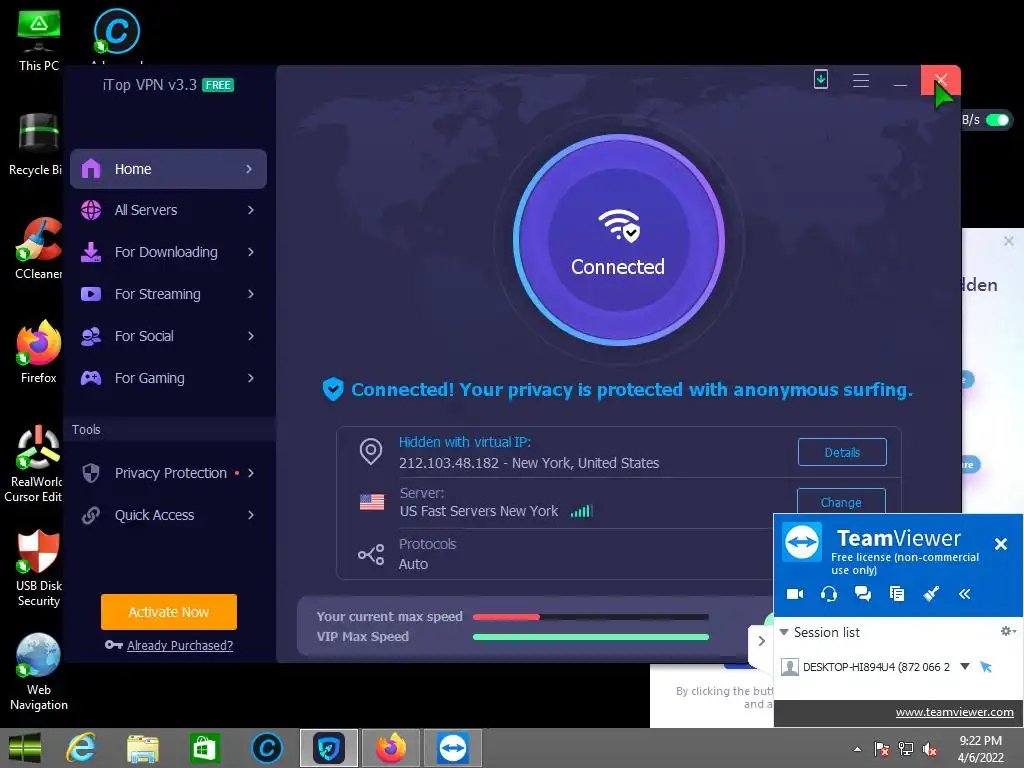Click the For Downloading arrow icon
Image resolution: width=1024 pixels, height=768 pixels.
tap(91, 252)
